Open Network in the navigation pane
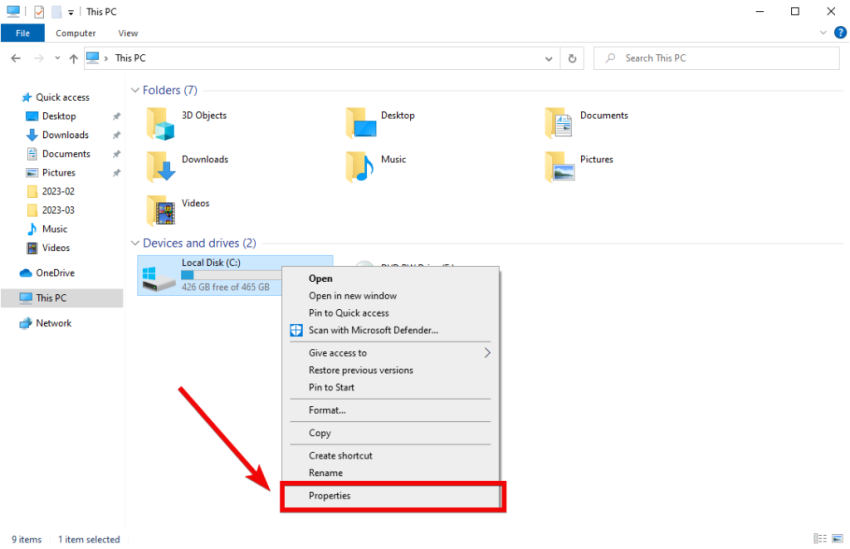 53,324
